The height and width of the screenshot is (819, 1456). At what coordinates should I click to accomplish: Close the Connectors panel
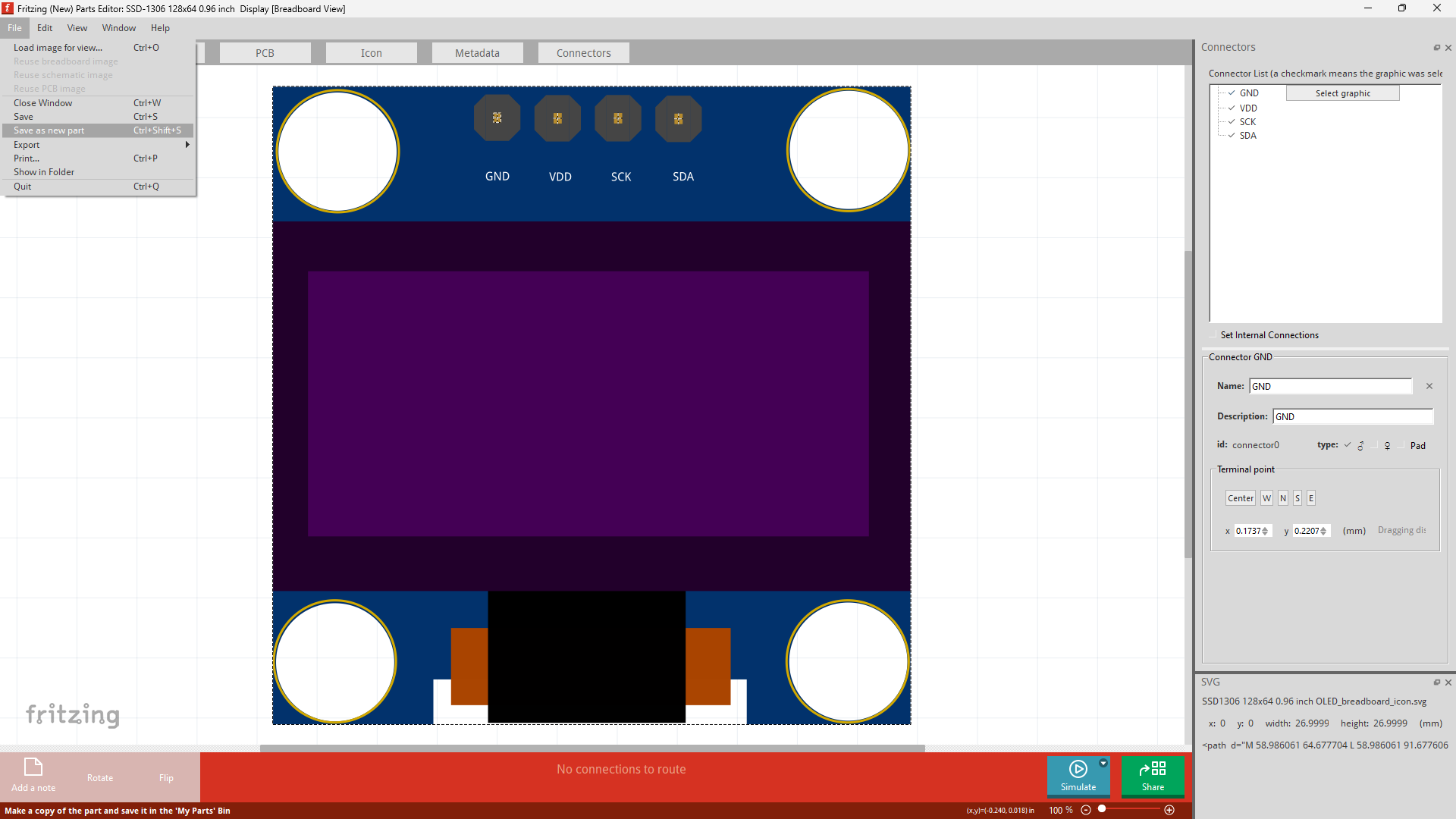click(1448, 48)
